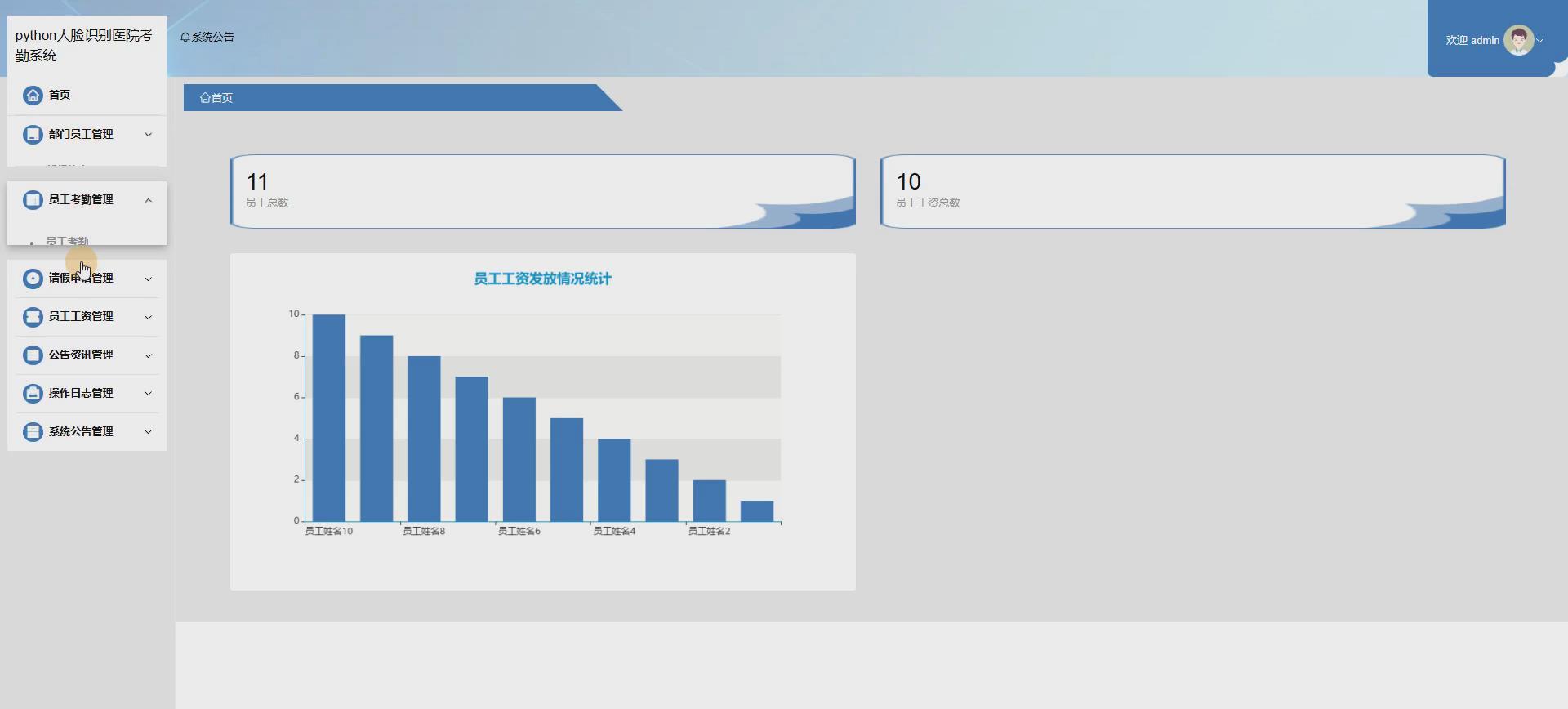Click the 系统公告管理 menu icon
Viewport: 1568px width, 709px height.
coord(33,432)
